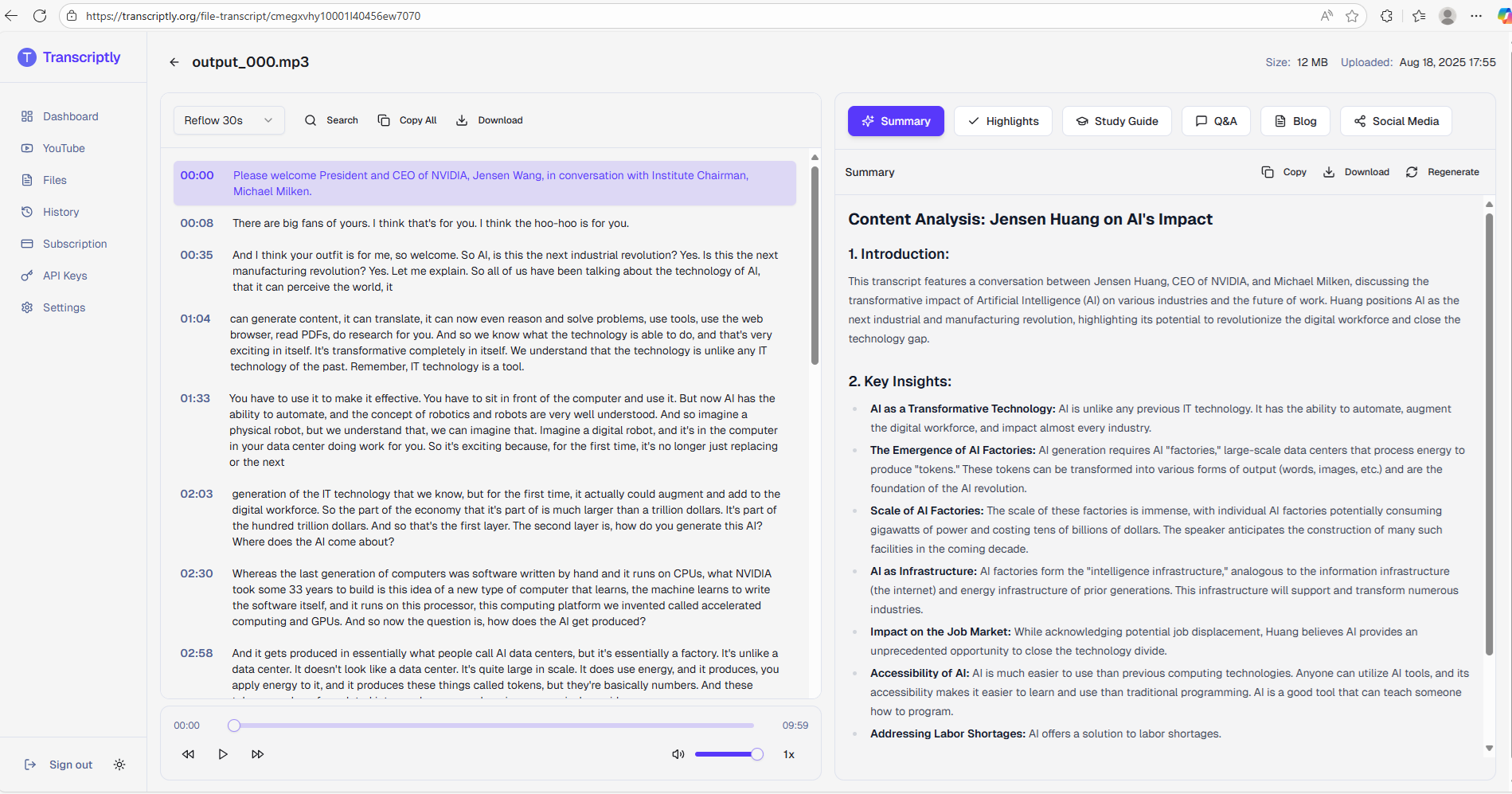The height and width of the screenshot is (794, 1512).
Task: Open the Reflow 30s dropdown
Action: click(x=229, y=120)
